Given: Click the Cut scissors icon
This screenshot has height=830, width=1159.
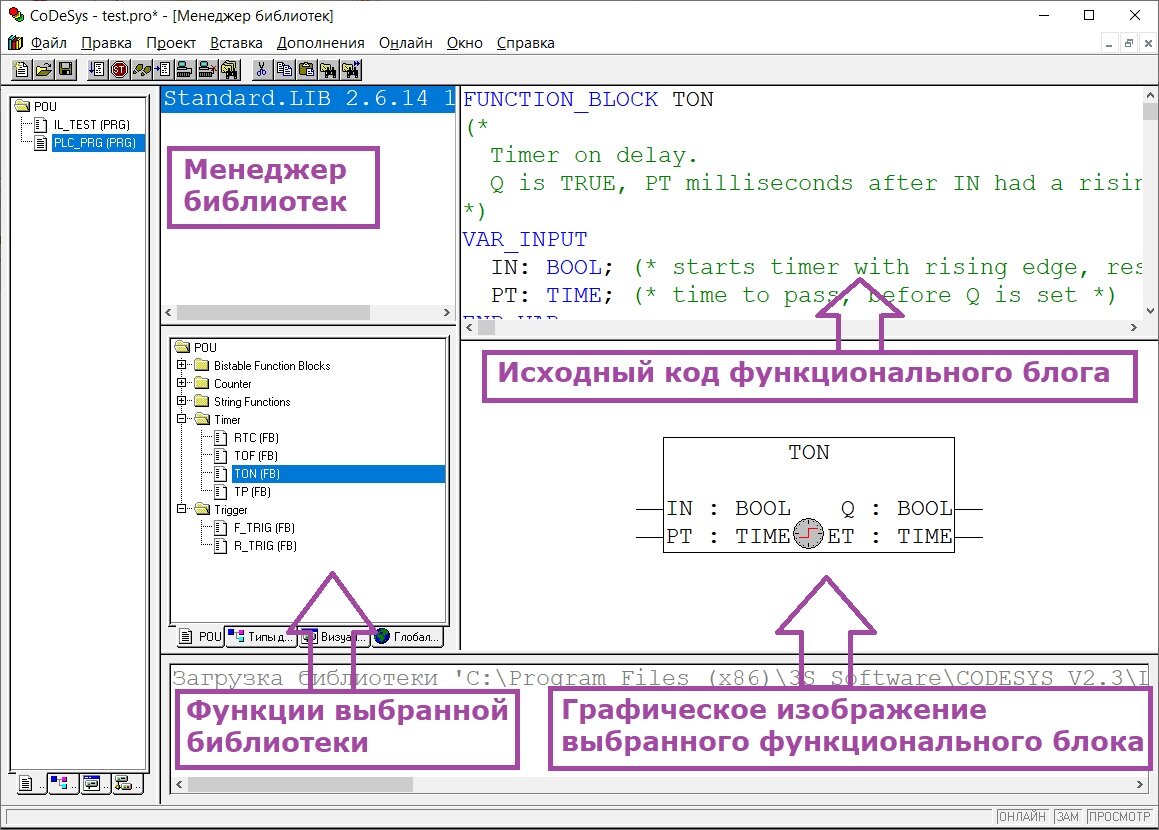Looking at the screenshot, I should [x=261, y=70].
